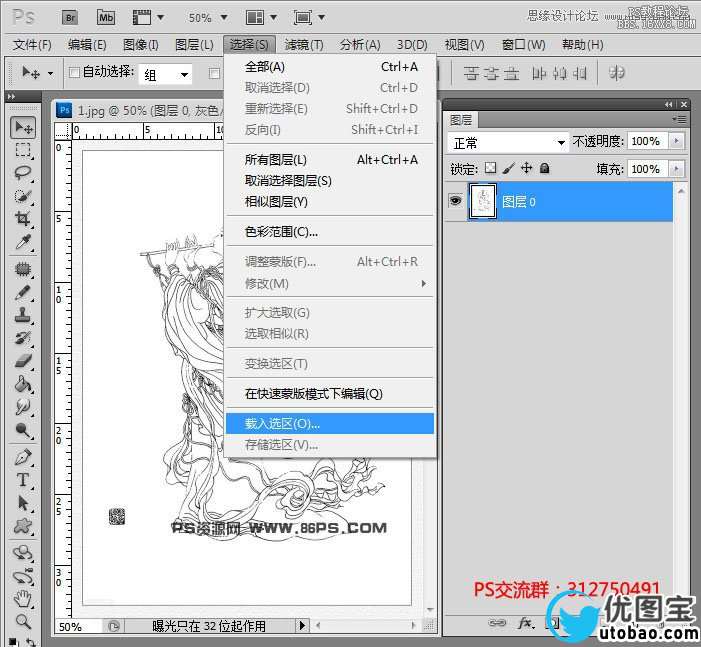Select the Brush tool
Viewport: 701px width, 647px height.
pyautogui.click(x=23, y=292)
